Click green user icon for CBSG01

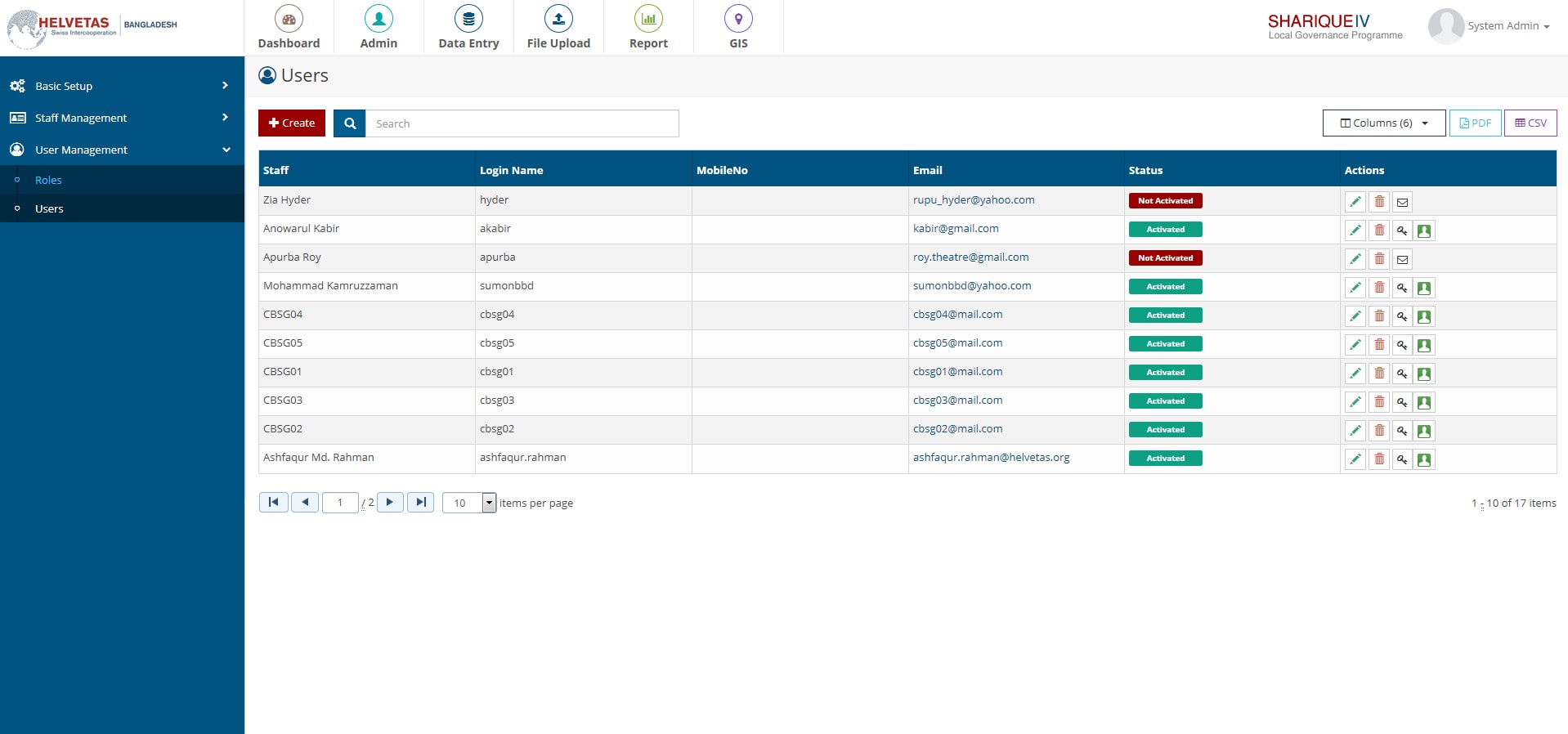[x=1424, y=374]
